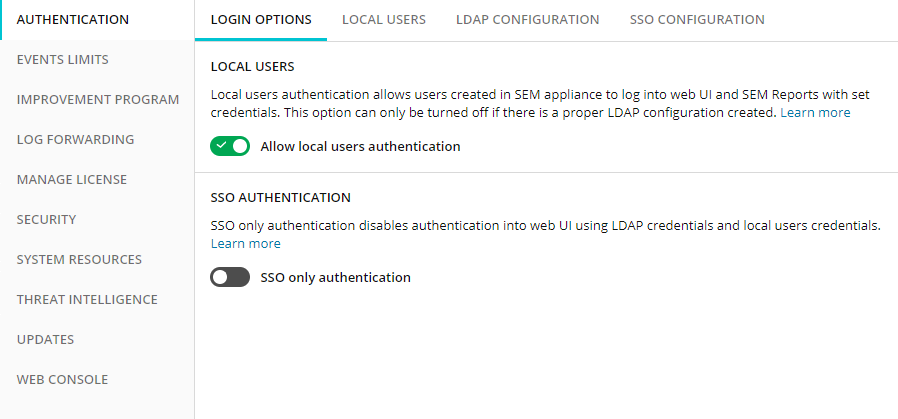Open Log Forwarding settings
The width and height of the screenshot is (898, 419).
coord(76,140)
